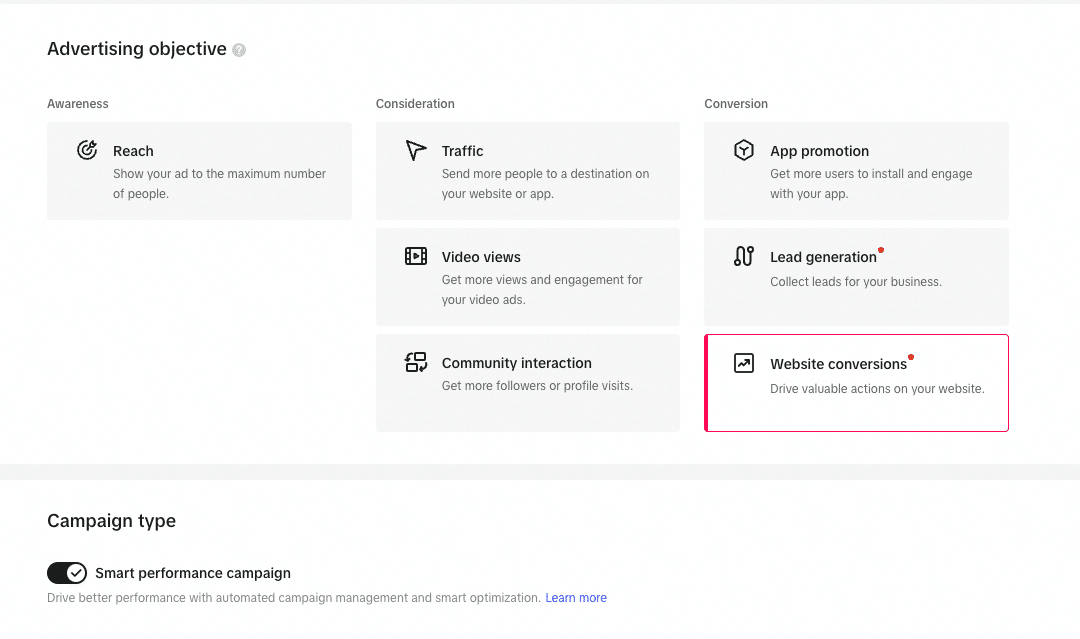Viewport: 1080px width, 639px height.
Task: Click the Traffic cursor arrow icon
Action: click(x=416, y=151)
